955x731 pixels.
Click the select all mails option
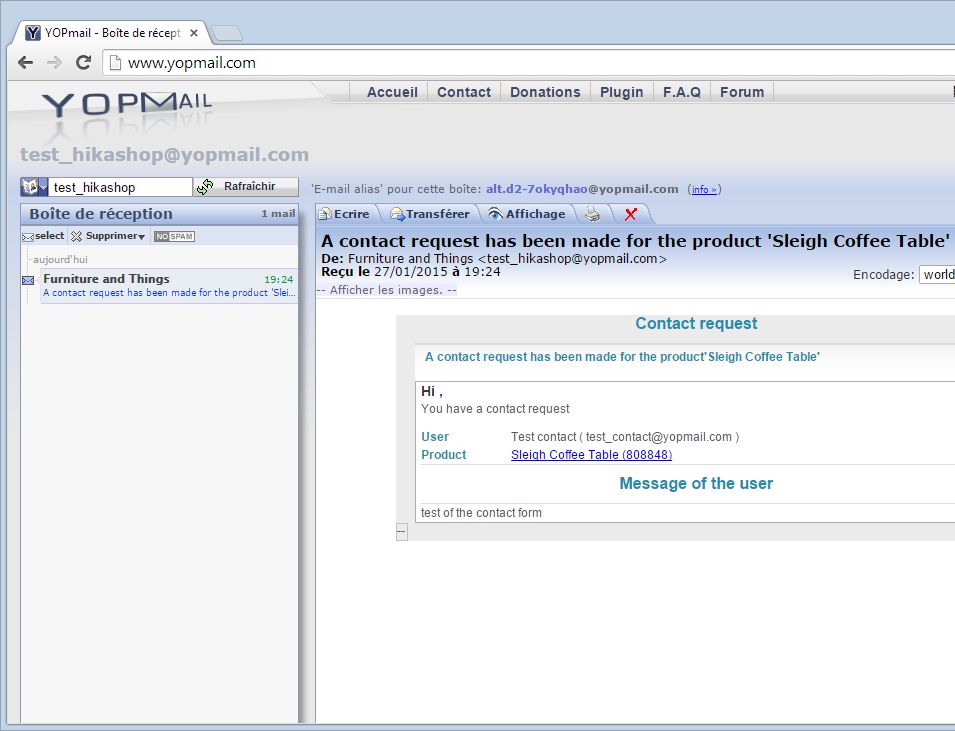[43, 236]
